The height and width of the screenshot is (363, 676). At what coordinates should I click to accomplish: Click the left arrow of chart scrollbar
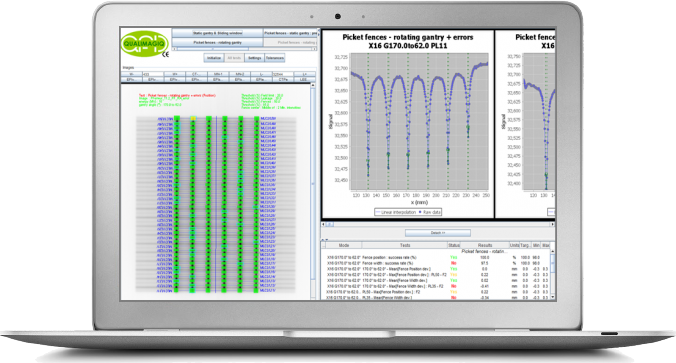[x=324, y=224]
